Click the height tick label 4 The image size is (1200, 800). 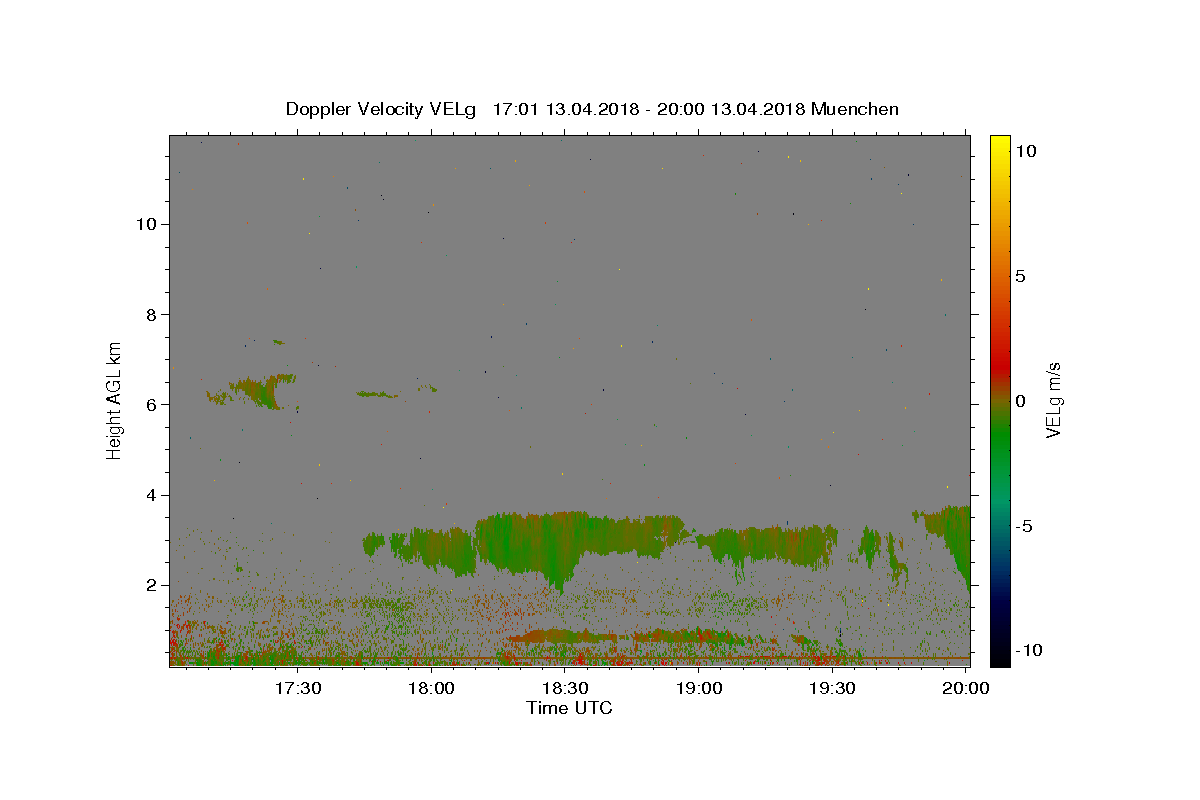tap(153, 495)
